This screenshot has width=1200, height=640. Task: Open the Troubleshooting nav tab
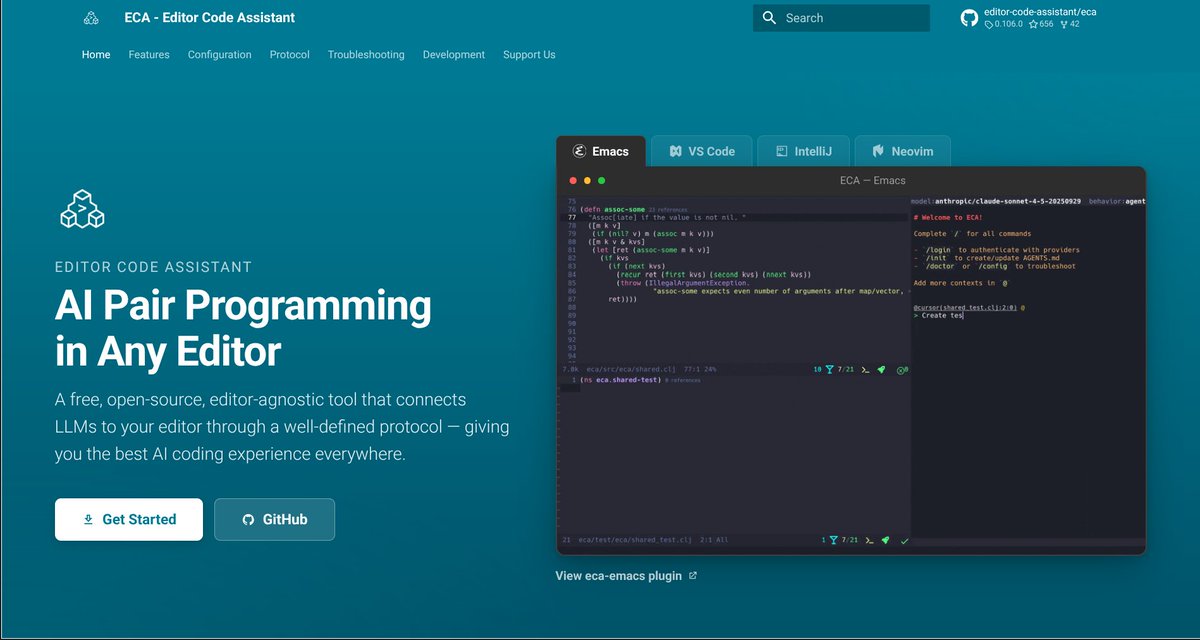[366, 55]
